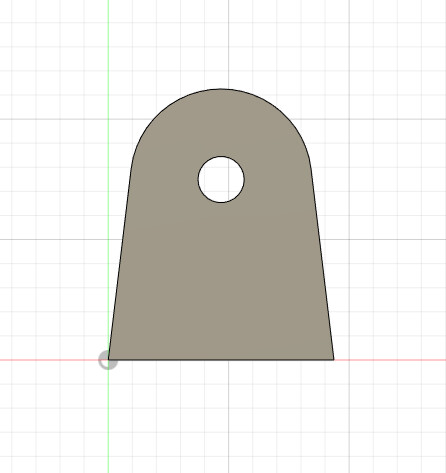The height and width of the screenshot is (473, 446).
Task: Click empty grid space above the arc
Action: click(x=221, y=43)
